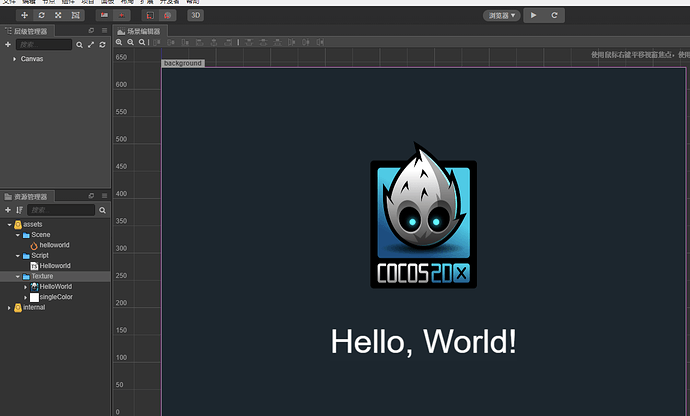Expand the internal assets folder
690x416 pixels.
[x=9, y=308]
